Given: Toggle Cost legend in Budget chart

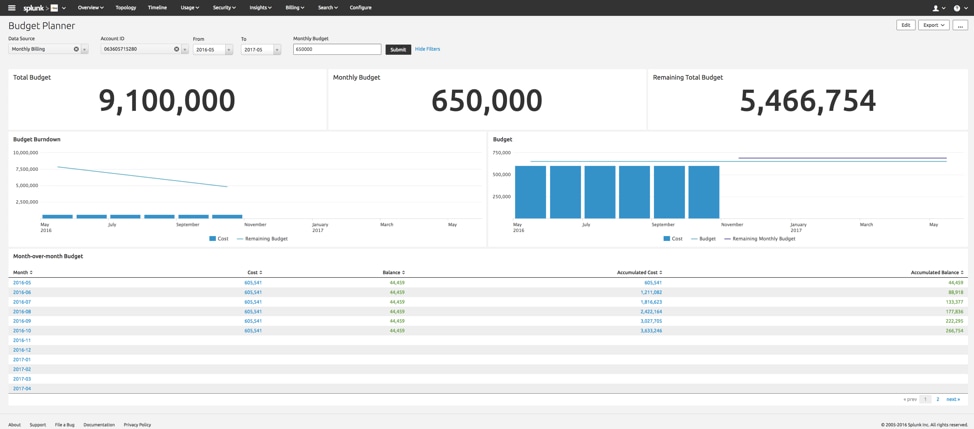Looking at the screenshot, I should [674, 238].
